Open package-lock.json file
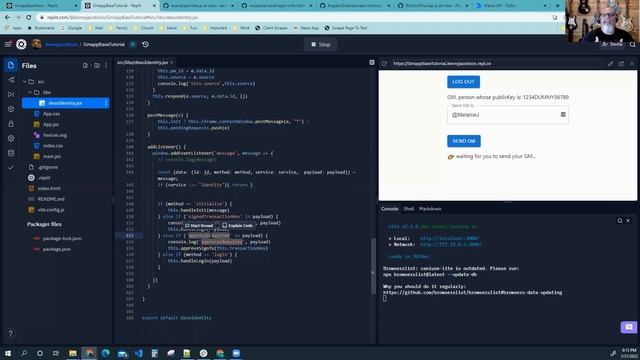640x360 pixels. coord(62,238)
